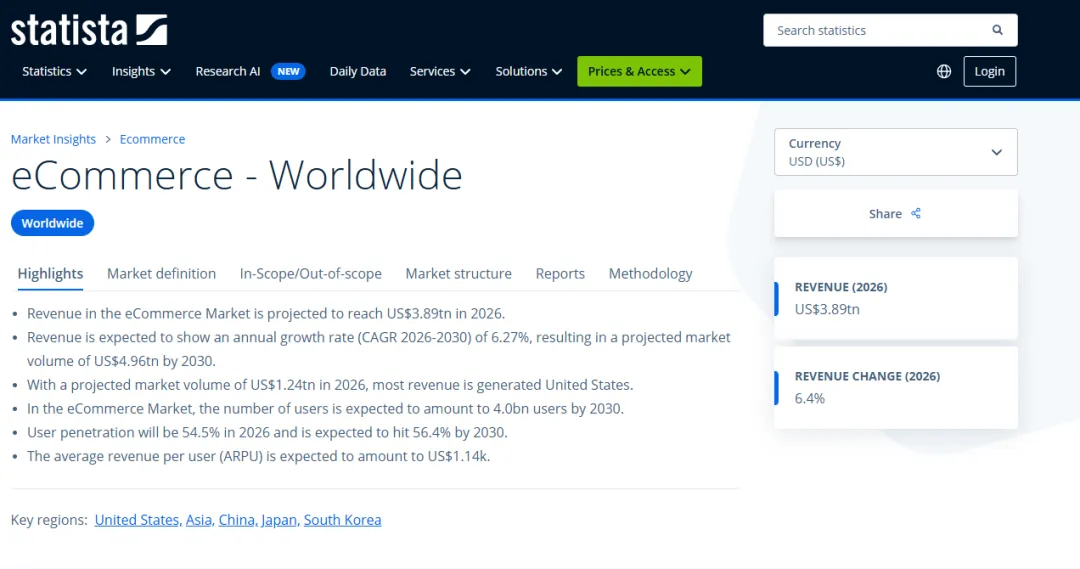Go to Daily Data

tap(358, 72)
